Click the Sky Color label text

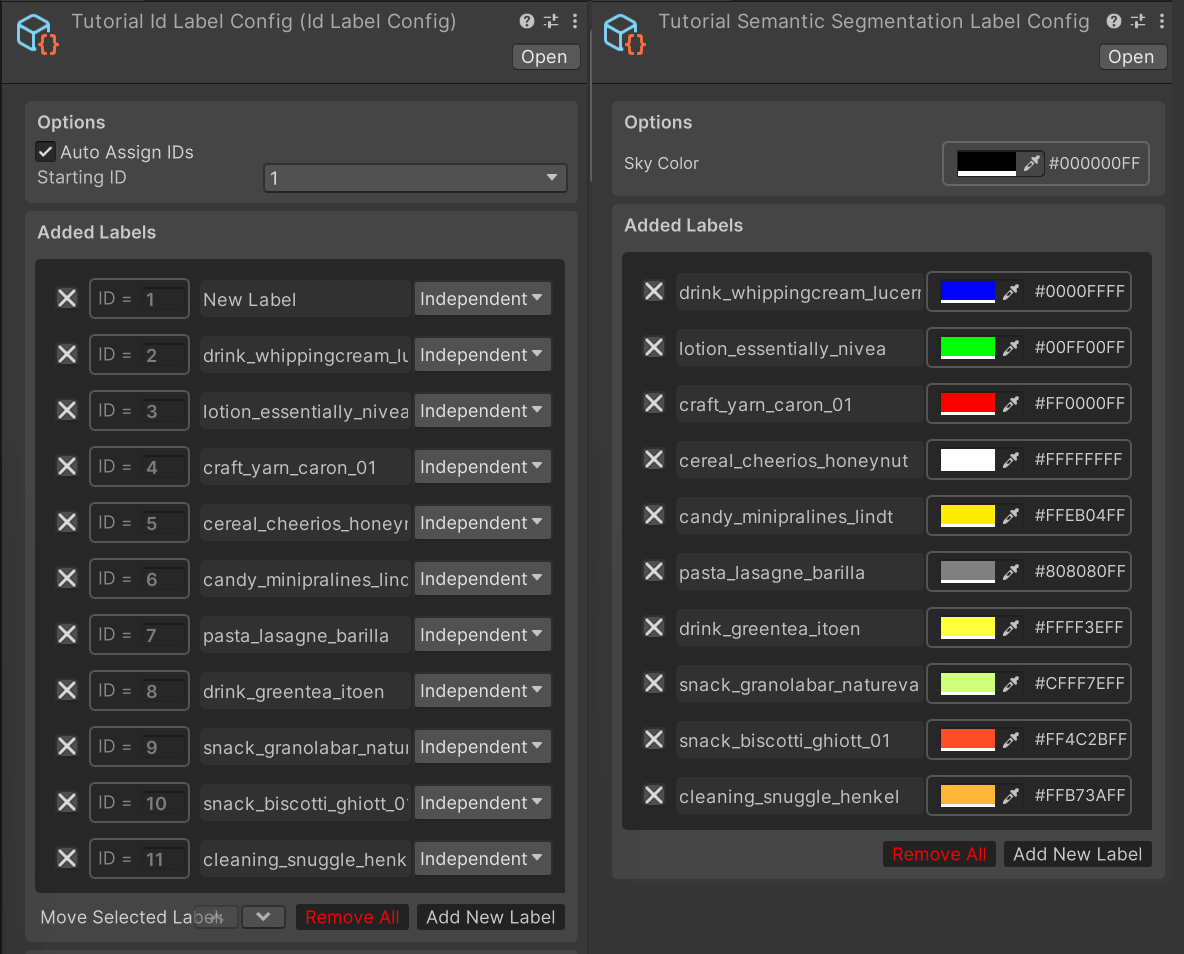click(x=661, y=163)
